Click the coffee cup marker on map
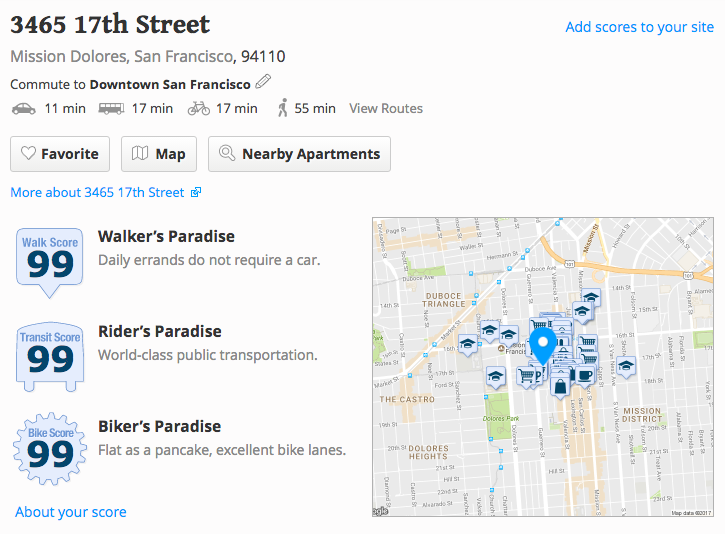 585,376
